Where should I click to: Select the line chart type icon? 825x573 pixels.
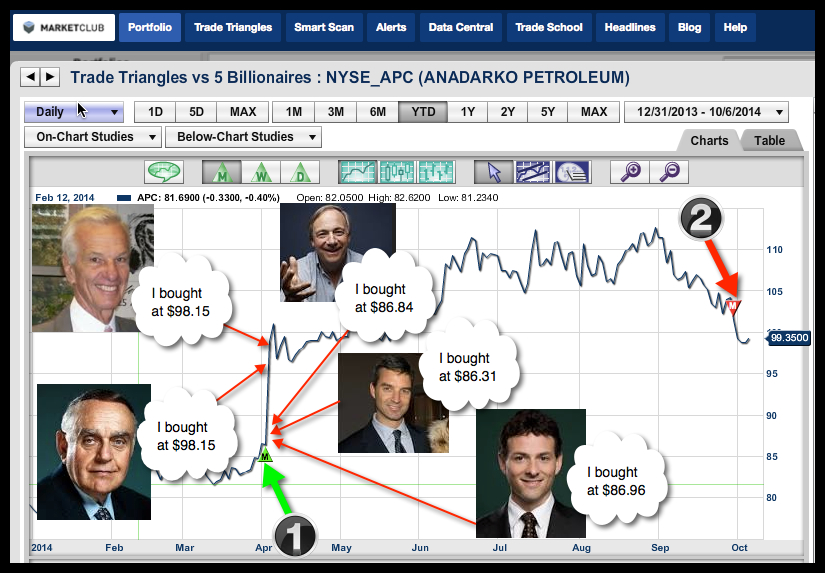click(x=357, y=172)
